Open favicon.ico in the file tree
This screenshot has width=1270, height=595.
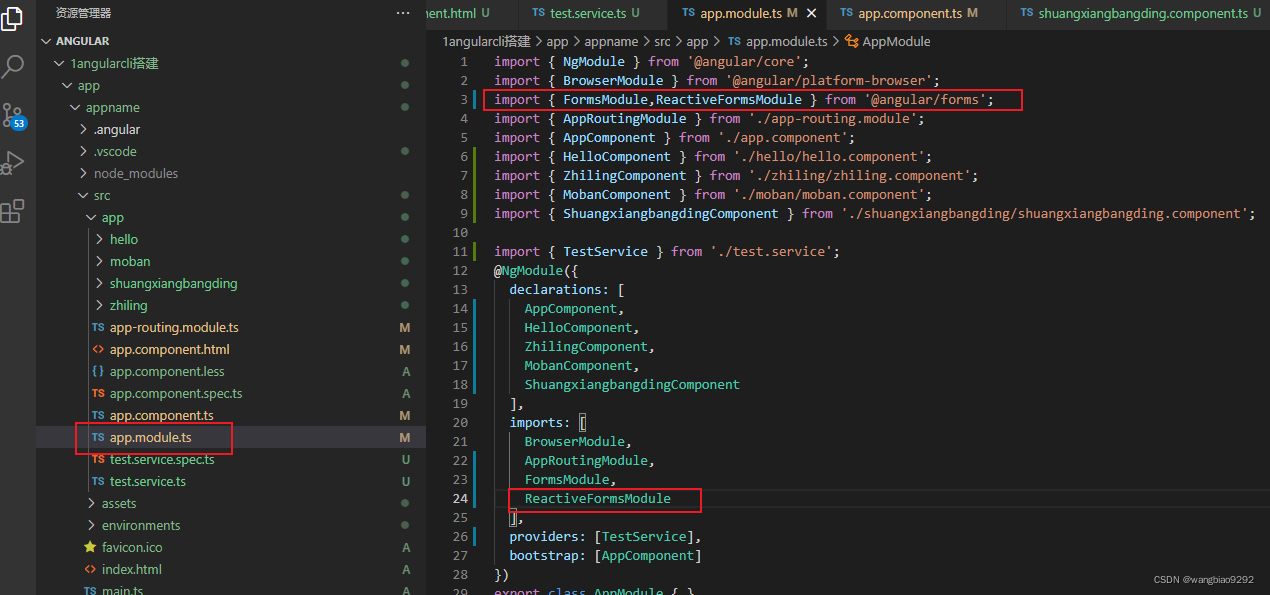(x=132, y=547)
